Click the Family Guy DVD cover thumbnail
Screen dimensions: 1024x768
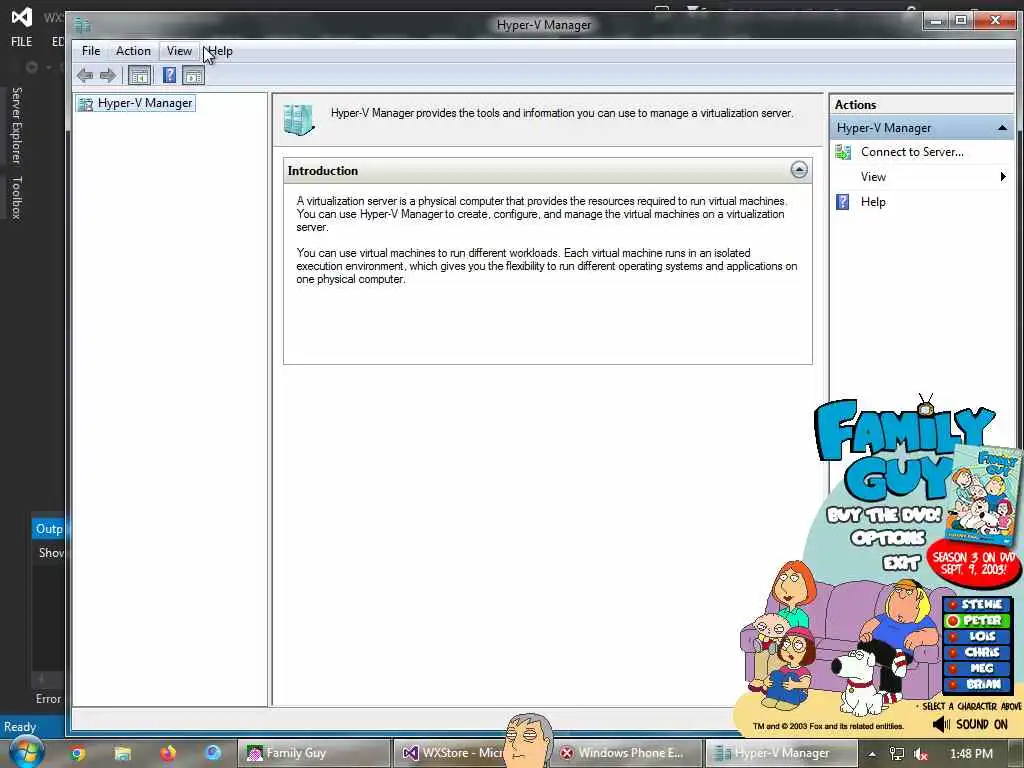983,494
